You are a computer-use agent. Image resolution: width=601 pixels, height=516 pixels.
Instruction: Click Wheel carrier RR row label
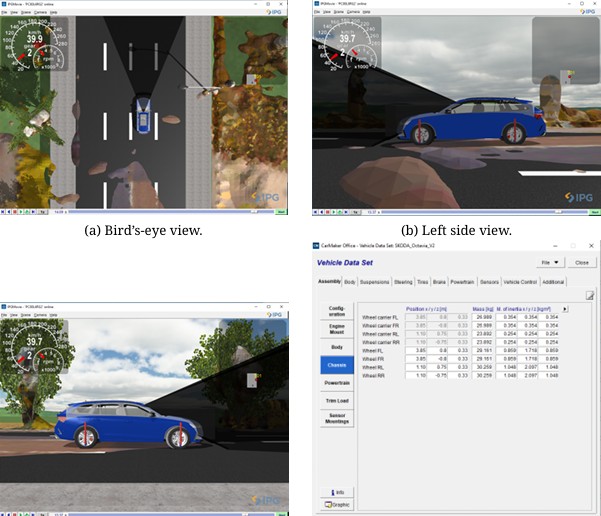pos(381,342)
